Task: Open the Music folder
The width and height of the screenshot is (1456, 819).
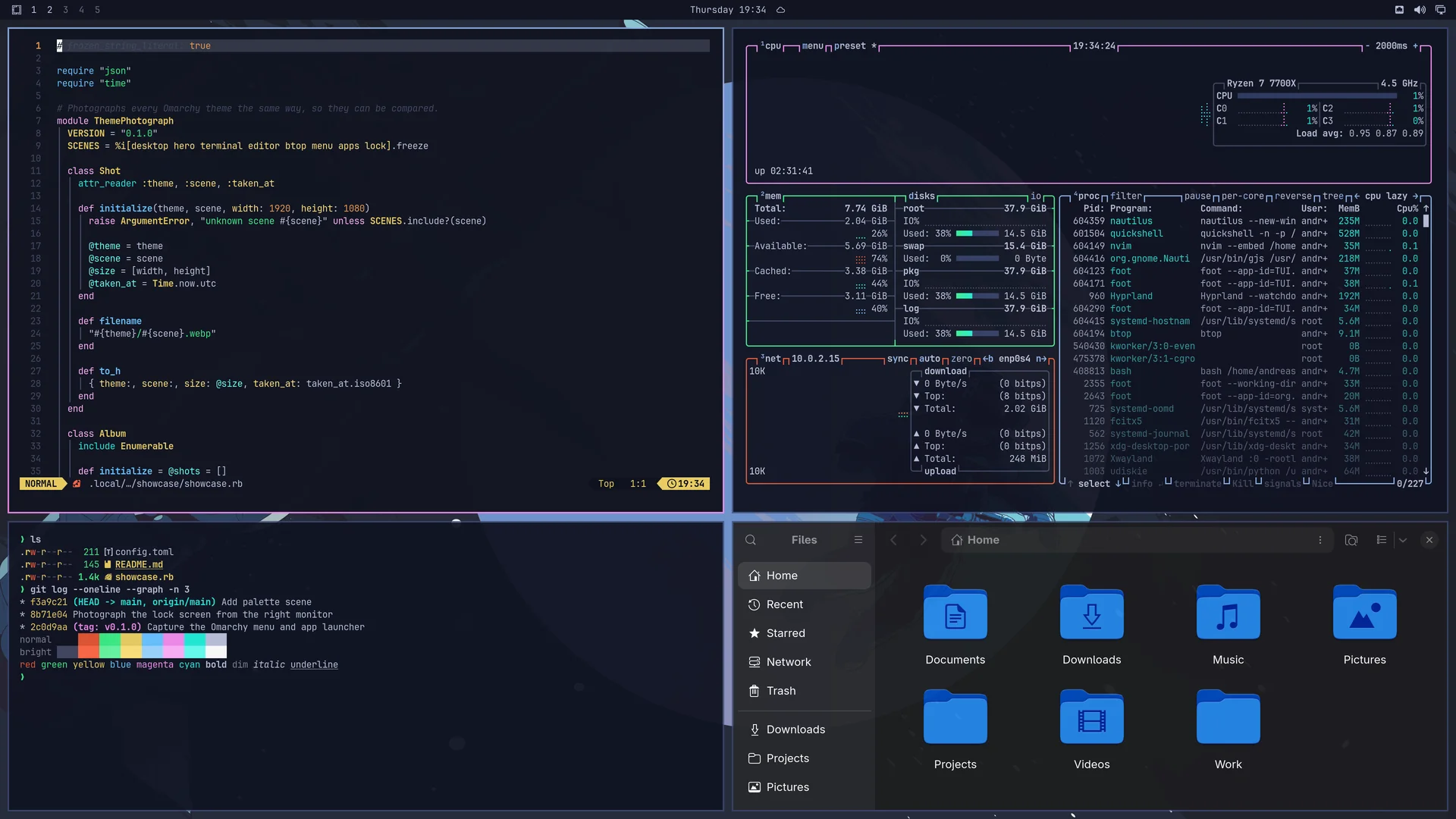Action: click(x=1228, y=626)
